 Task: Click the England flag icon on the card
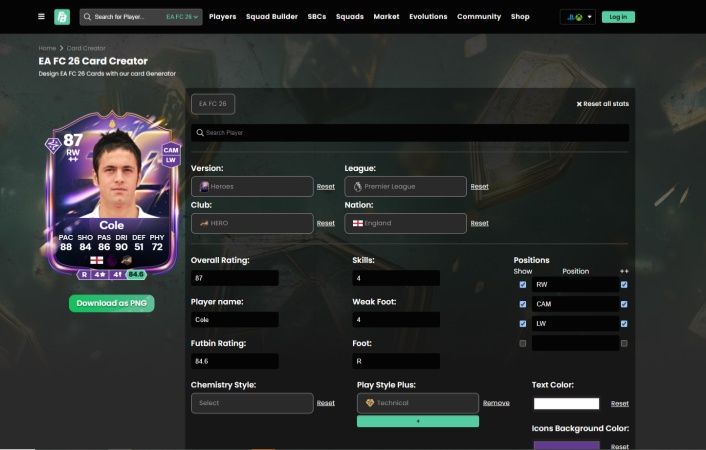[96, 260]
